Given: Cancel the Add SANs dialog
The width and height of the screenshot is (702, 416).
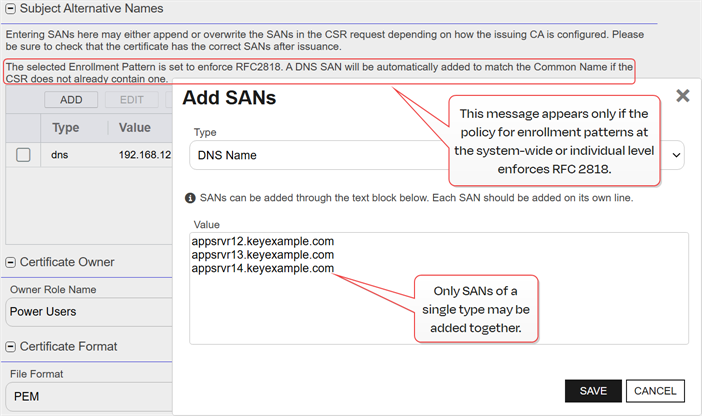Looking at the screenshot, I should tap(656, 391).
